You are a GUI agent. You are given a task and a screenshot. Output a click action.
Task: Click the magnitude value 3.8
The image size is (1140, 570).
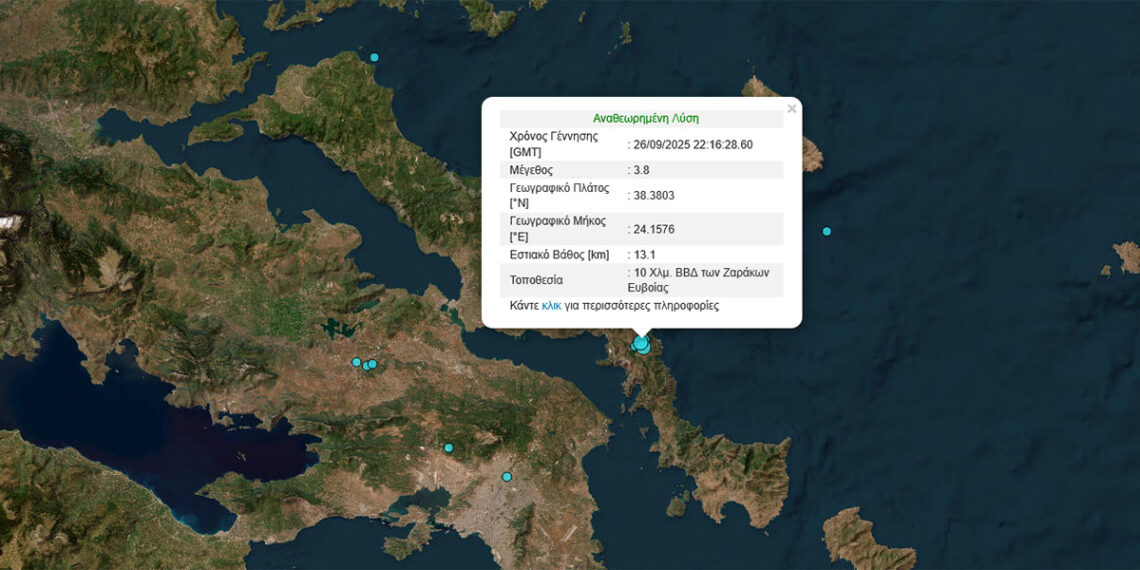point(641,170)
